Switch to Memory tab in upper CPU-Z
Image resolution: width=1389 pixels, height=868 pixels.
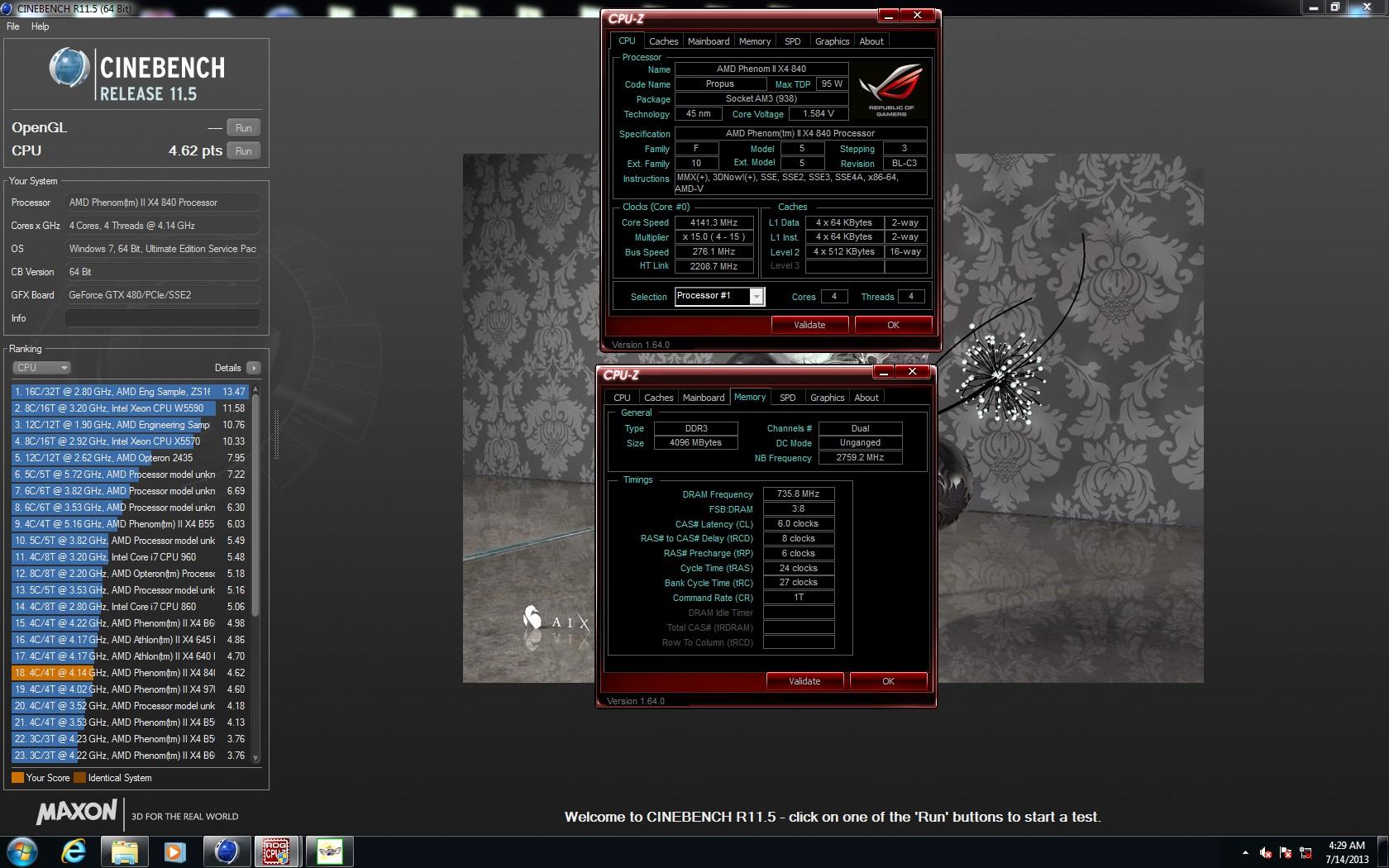(755, 41)
